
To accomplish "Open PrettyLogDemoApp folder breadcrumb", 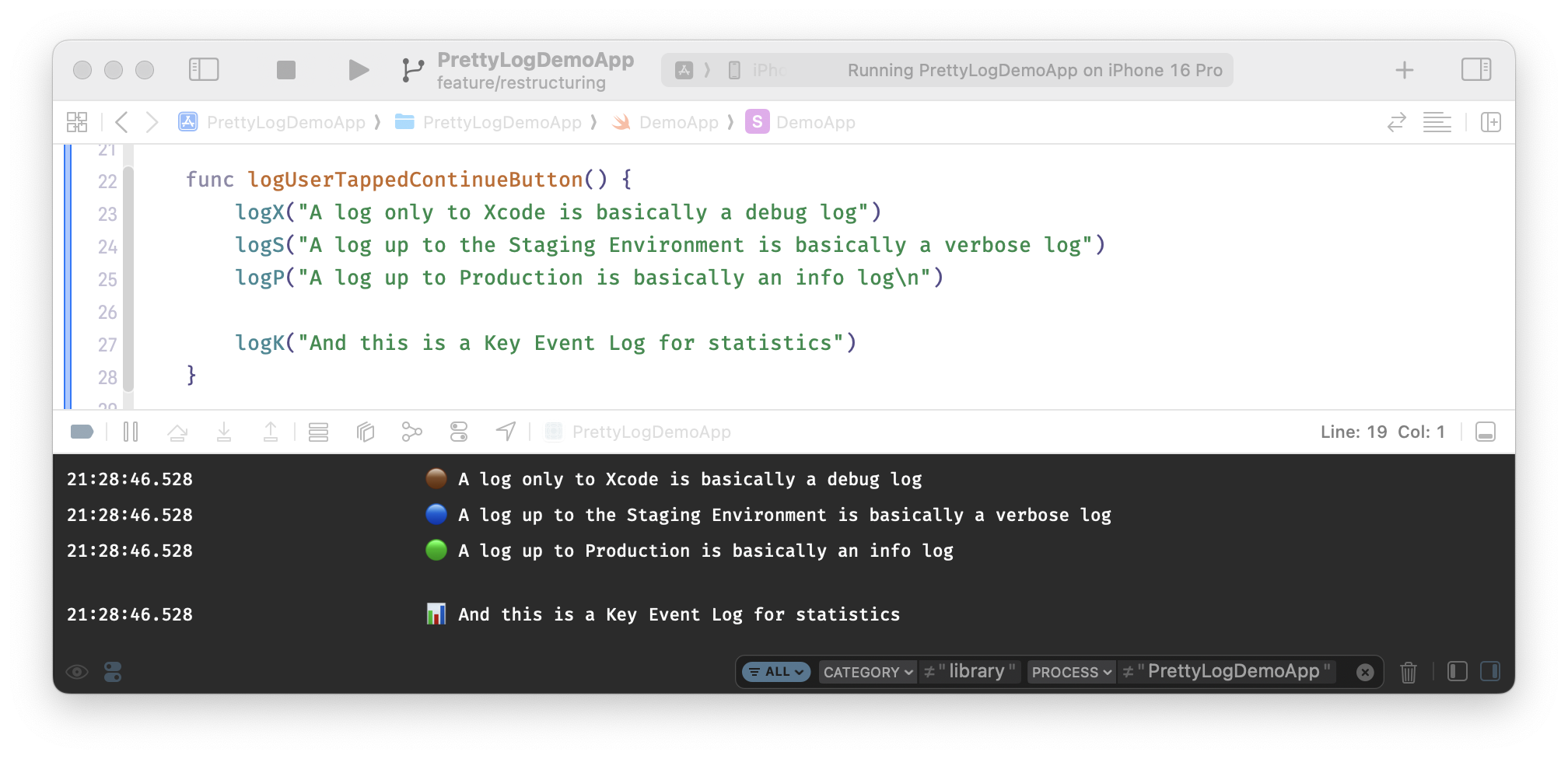I will click(488, 122).
